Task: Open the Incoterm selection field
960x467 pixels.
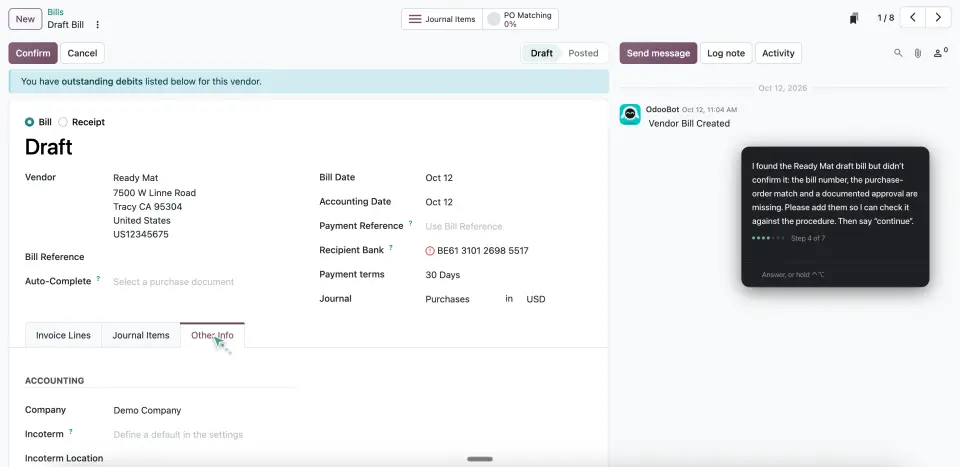Action: pos(205,435)
